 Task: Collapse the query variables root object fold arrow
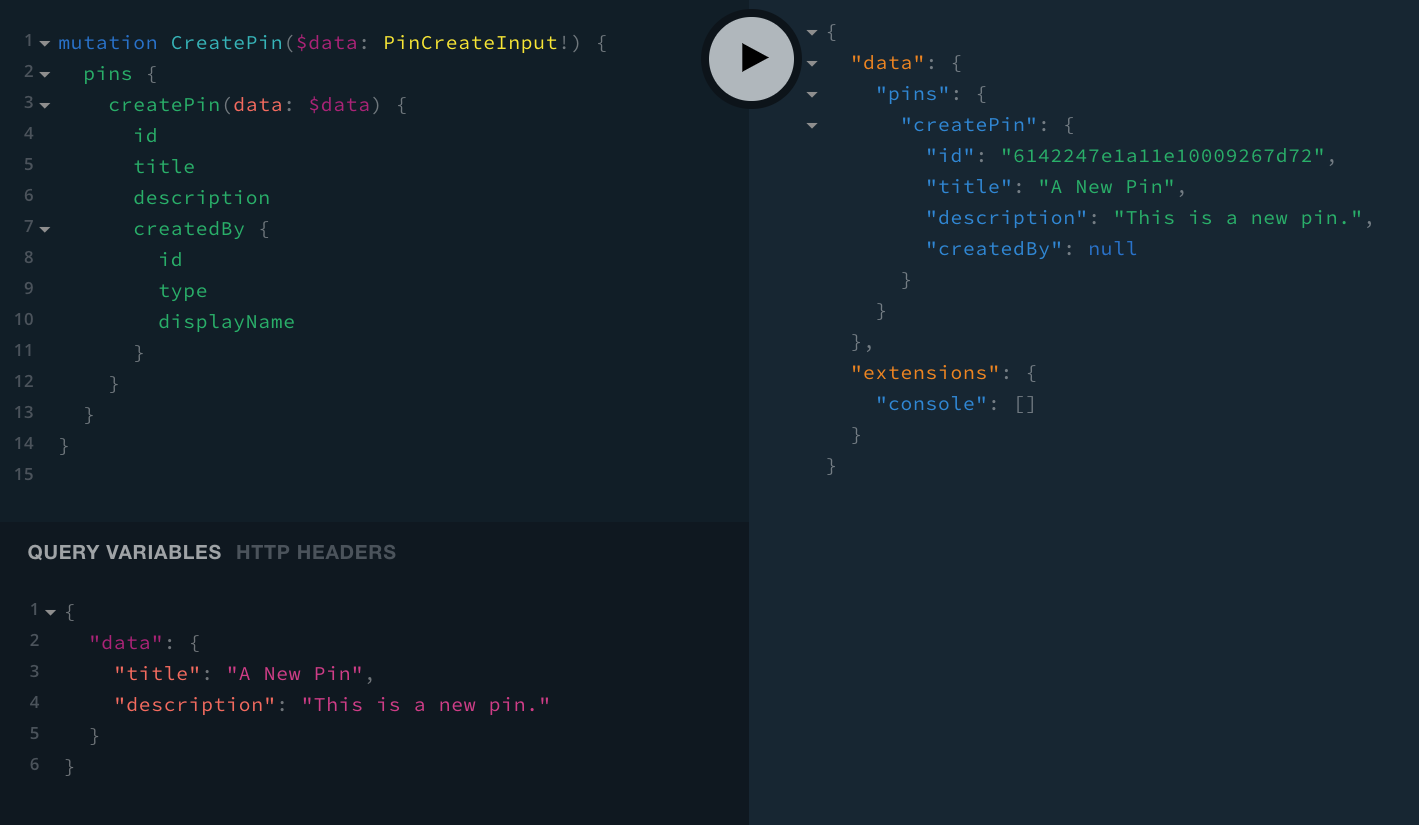tap(50, 612)
